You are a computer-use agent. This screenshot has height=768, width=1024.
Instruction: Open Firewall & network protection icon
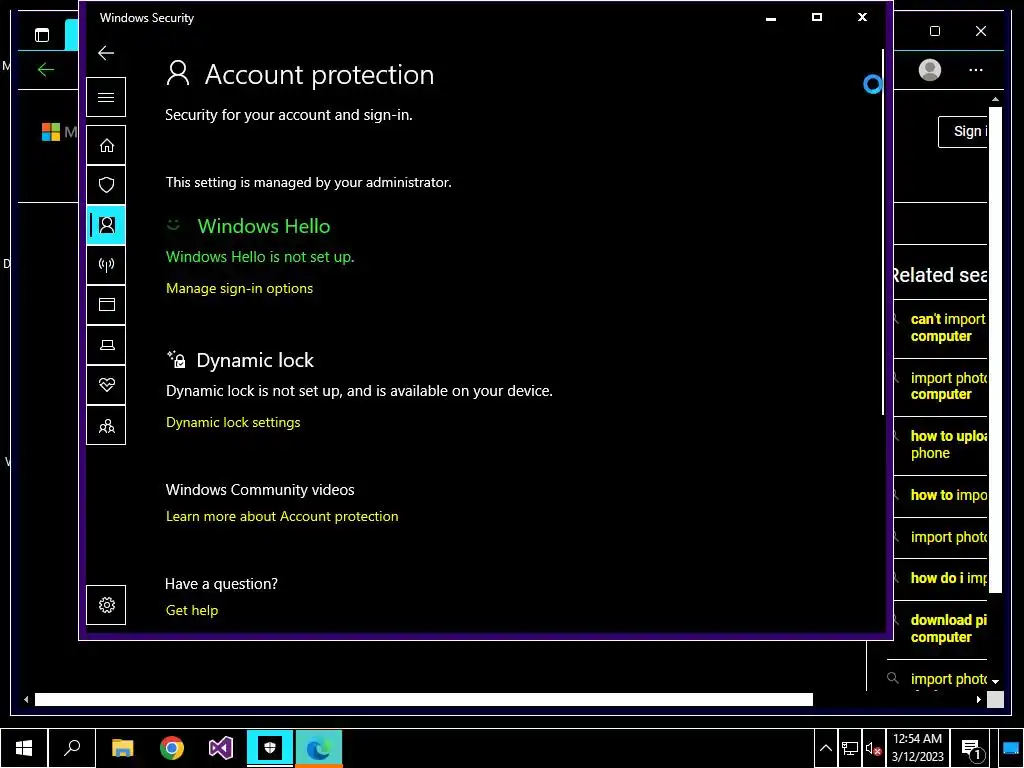106,265
